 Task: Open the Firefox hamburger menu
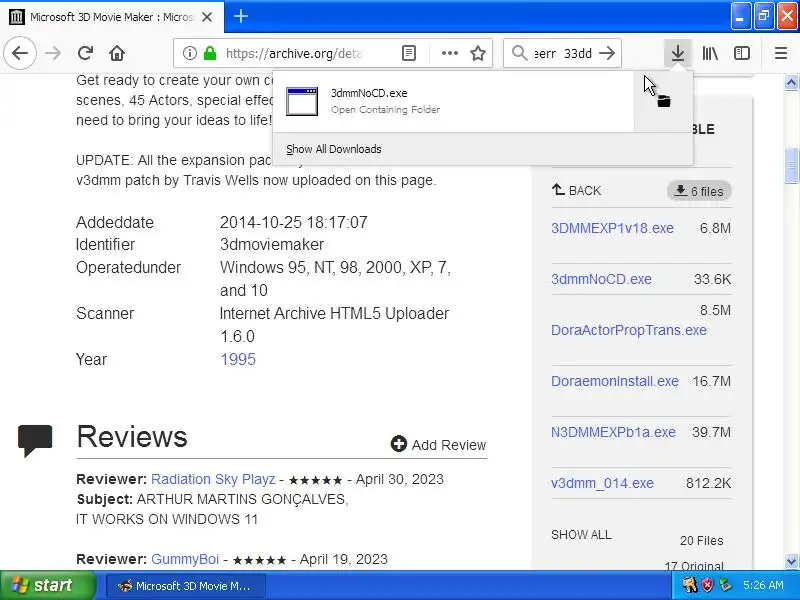coord(781,53)
